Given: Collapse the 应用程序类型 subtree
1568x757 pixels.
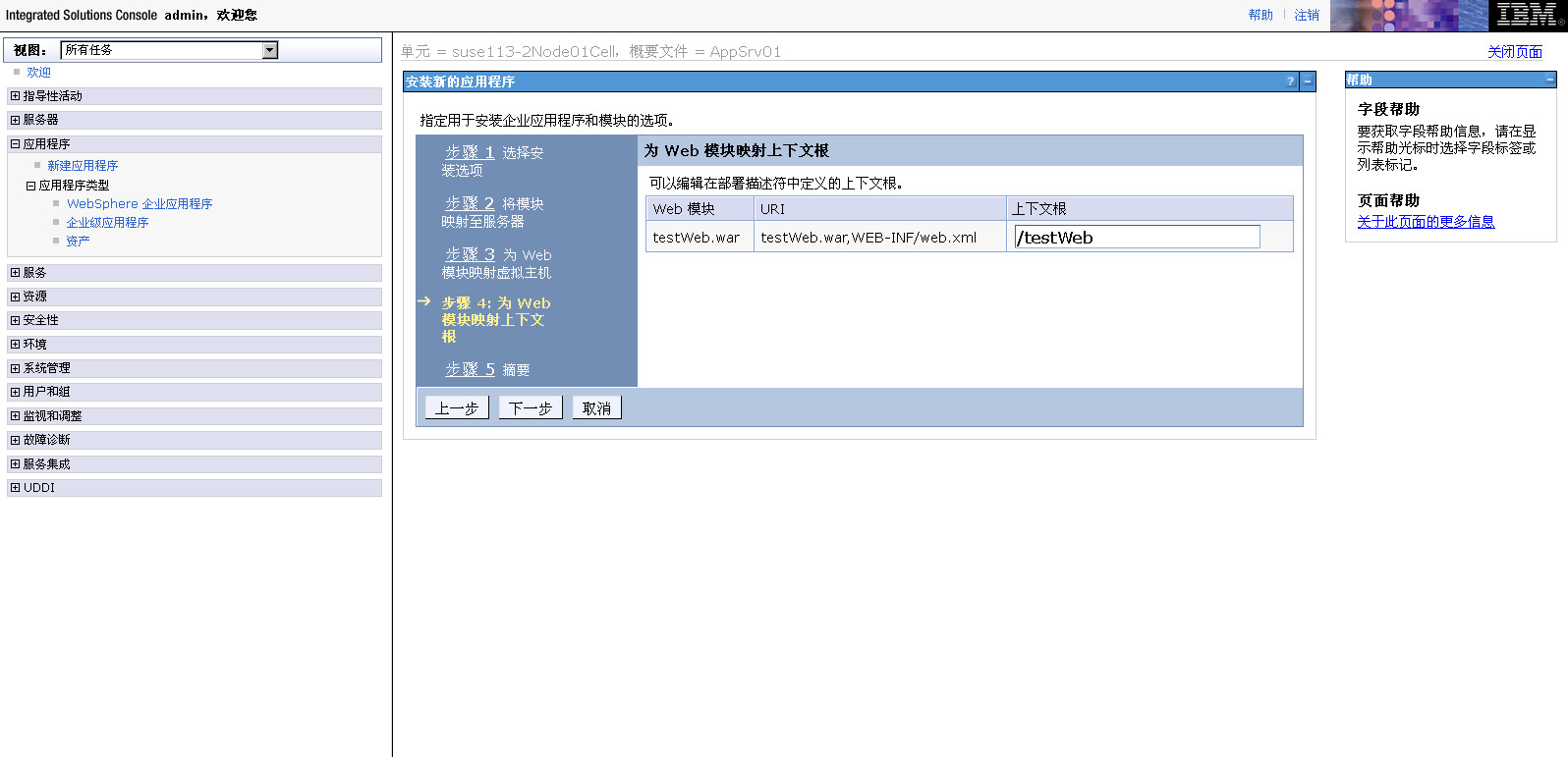Looking at the screenshot, I should click(30, 186).
